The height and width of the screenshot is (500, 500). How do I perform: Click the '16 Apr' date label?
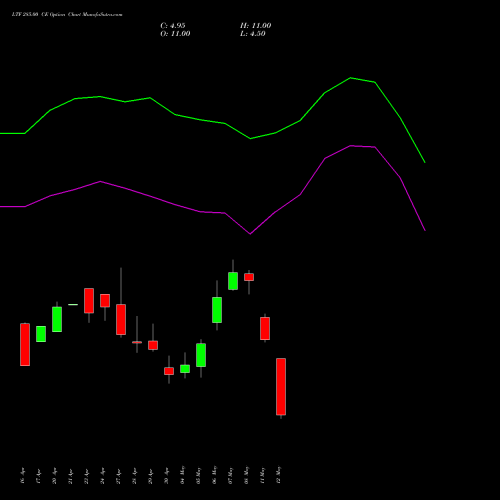tap(22, 476)
